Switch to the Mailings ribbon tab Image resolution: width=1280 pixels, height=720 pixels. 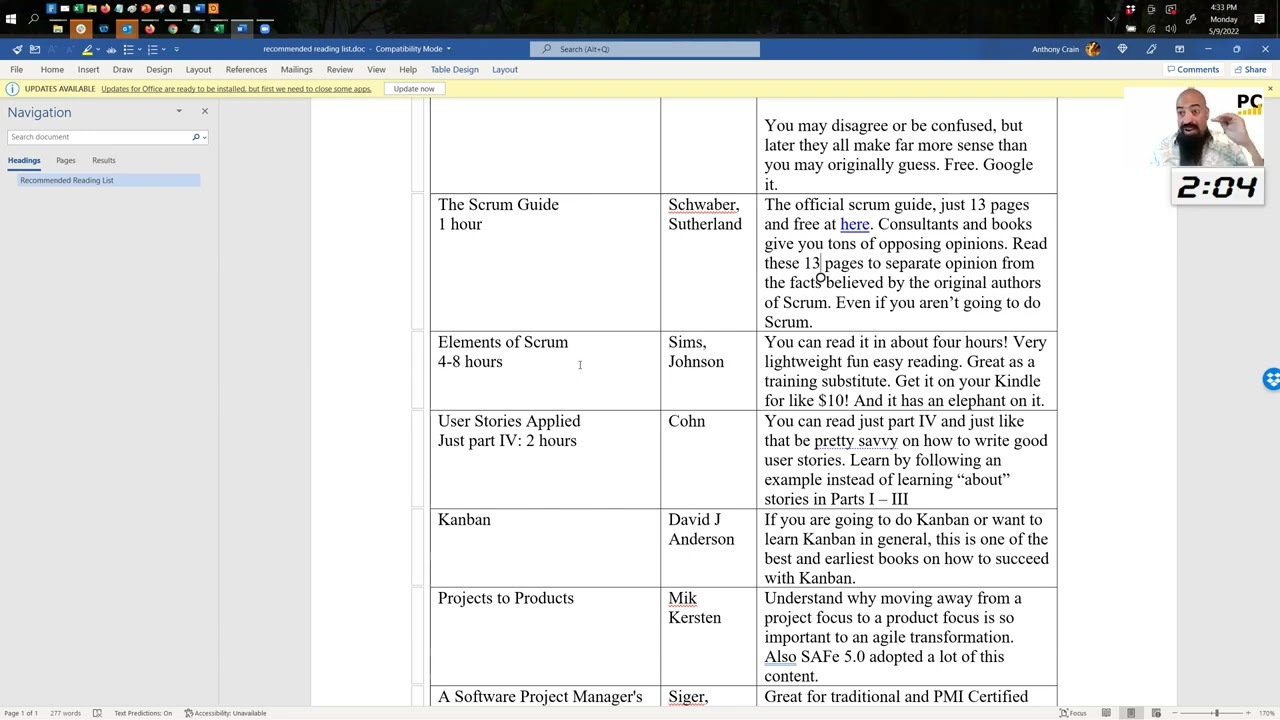tap(296, 69)
